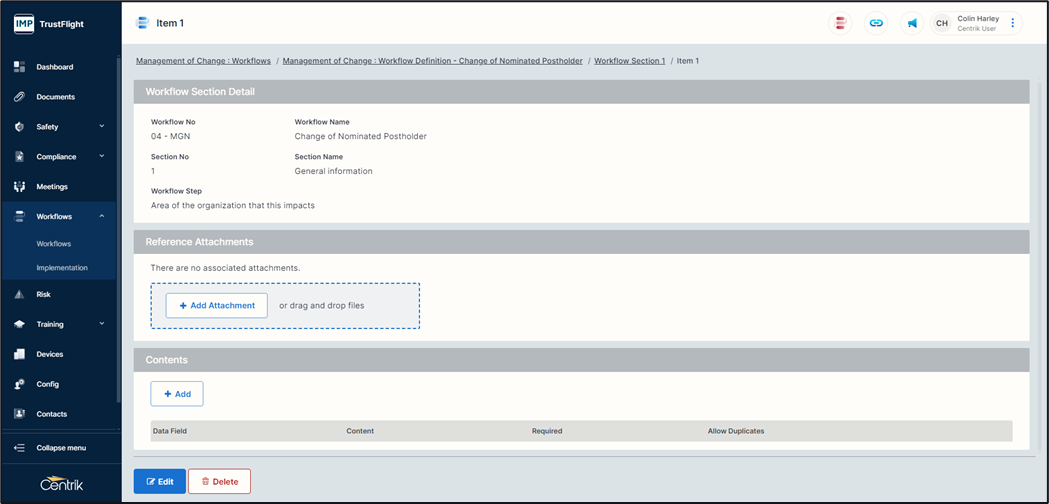
Task: Click the Meetings icon in sidebar
Action: click(x=19, y=187)
